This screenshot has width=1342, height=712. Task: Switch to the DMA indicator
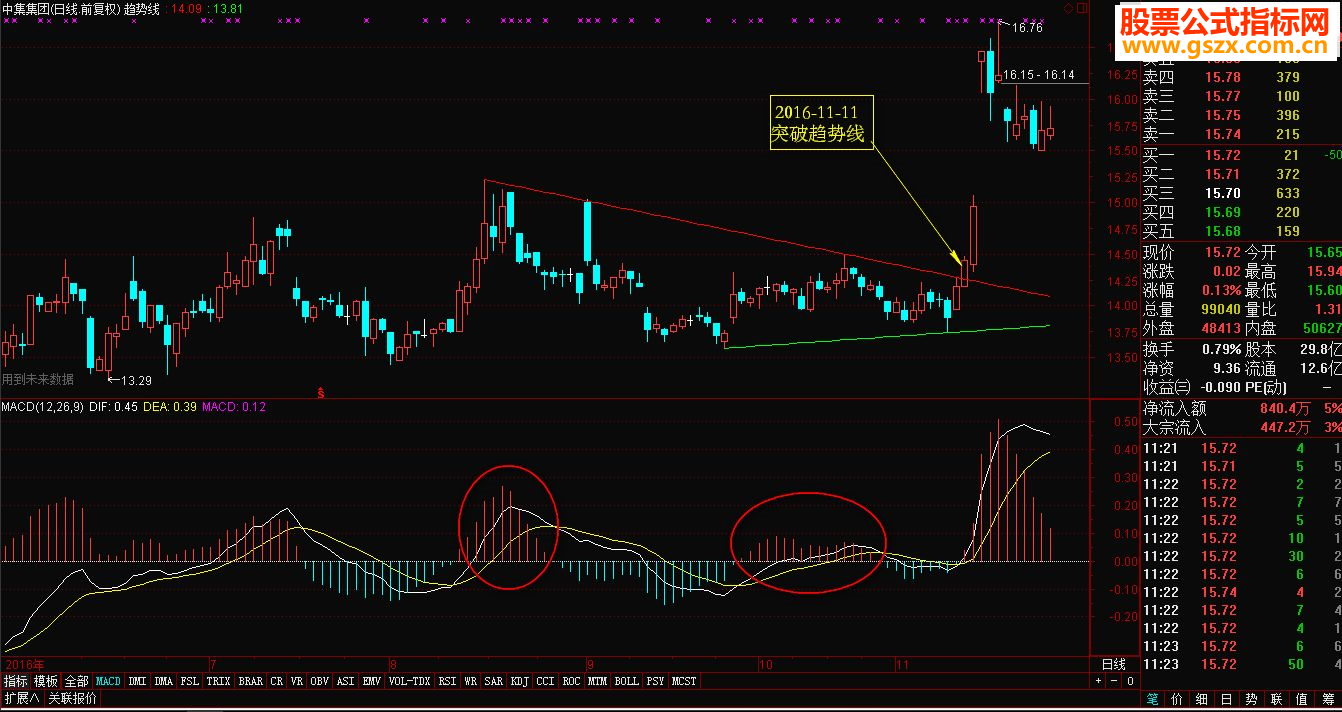164,681
